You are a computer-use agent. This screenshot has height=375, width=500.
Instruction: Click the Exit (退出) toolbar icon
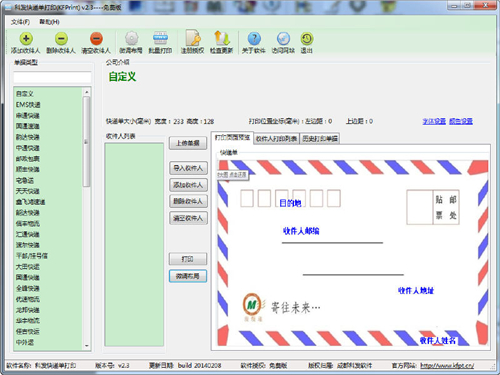click(307, 39)
